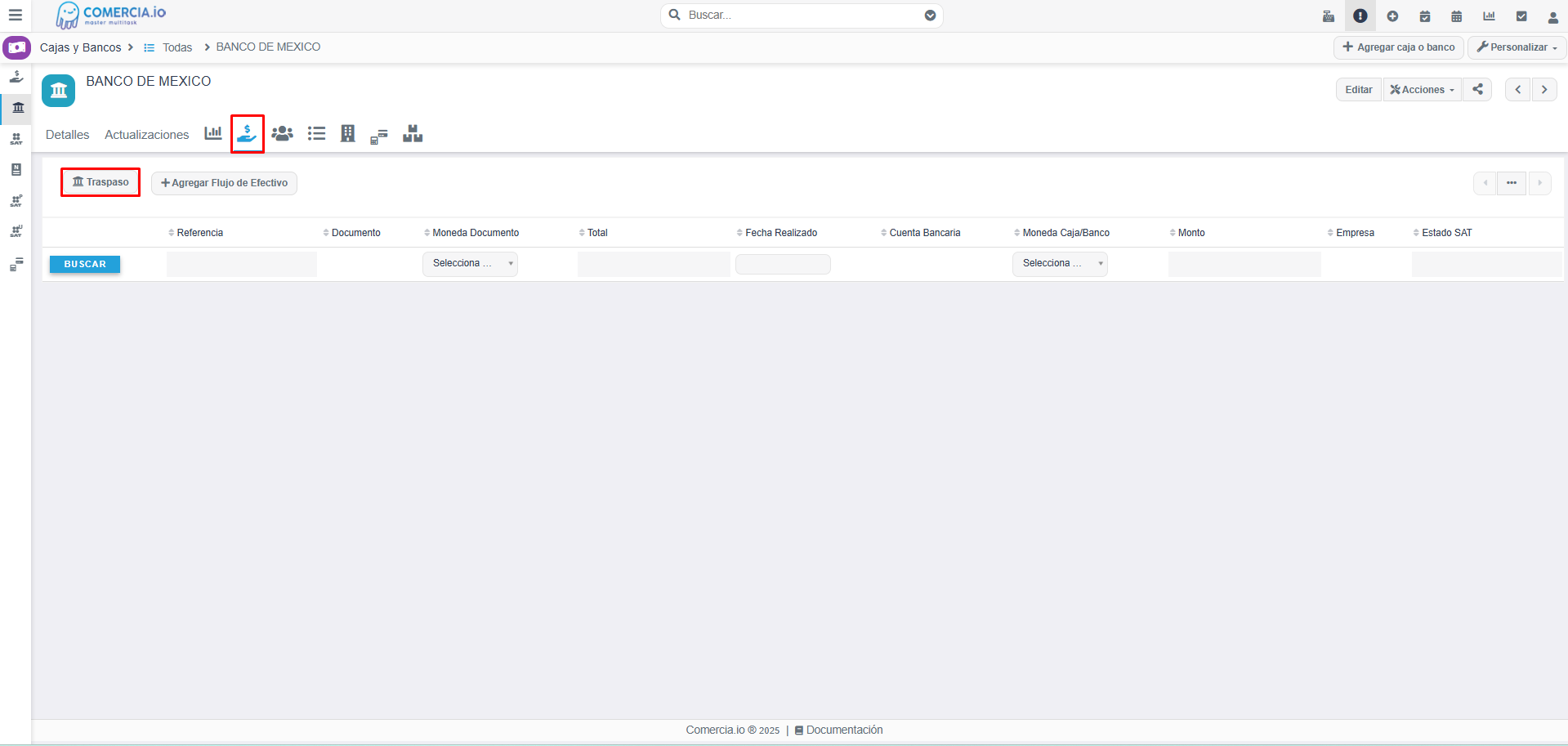Open the bar chart statistics tab
Viewport: 1568px width, 746px height.
click(213, 133)
